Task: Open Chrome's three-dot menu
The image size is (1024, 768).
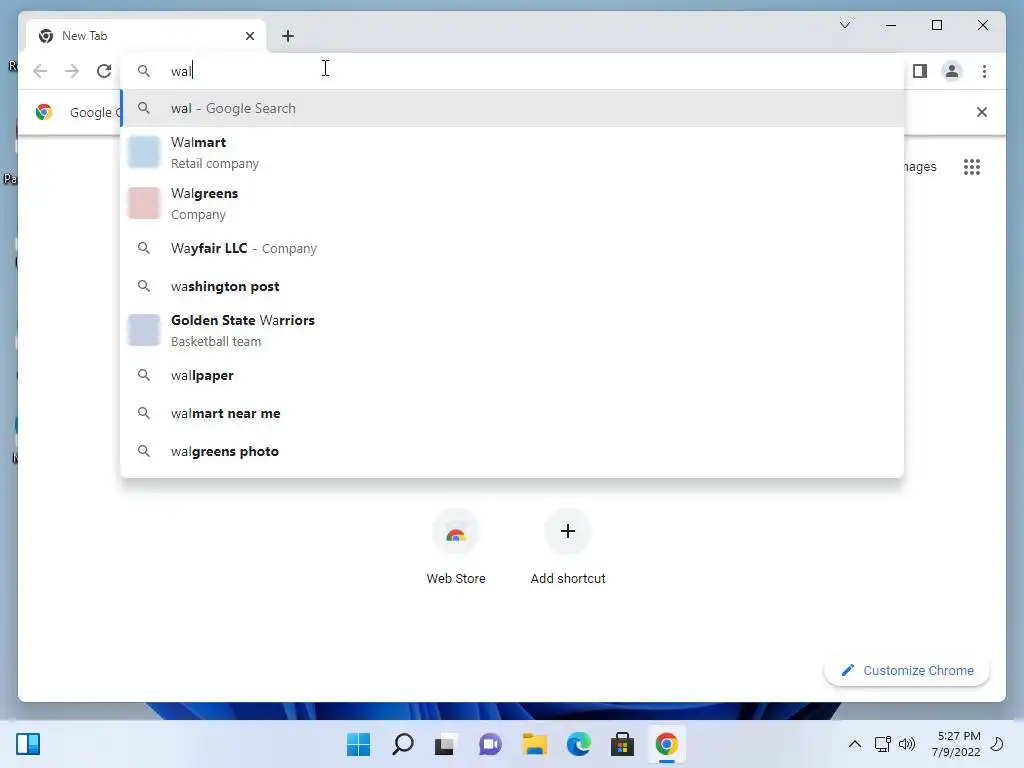Action: (x=984, y=71)
